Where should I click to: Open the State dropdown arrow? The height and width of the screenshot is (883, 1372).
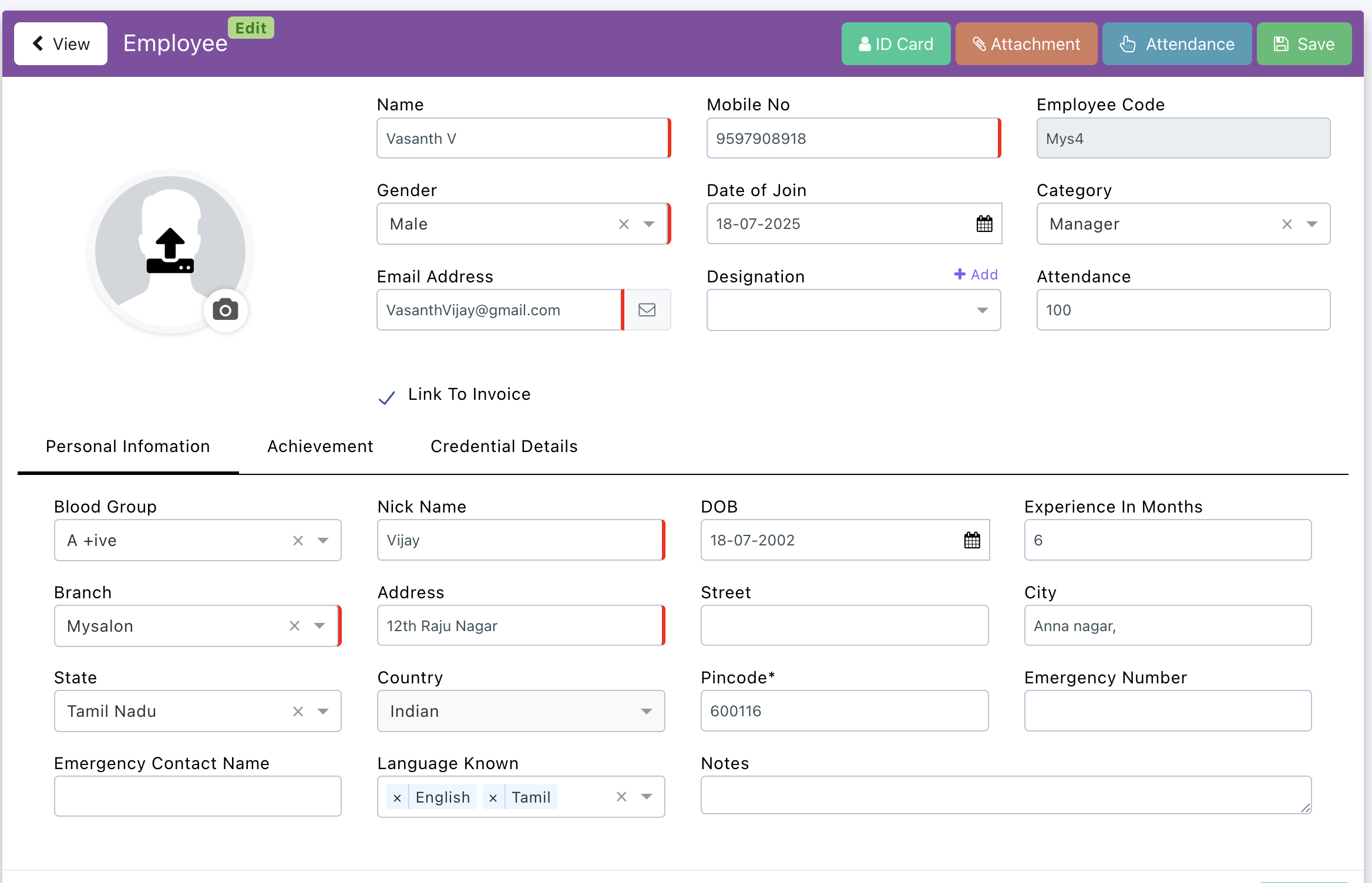pos(322,712)
